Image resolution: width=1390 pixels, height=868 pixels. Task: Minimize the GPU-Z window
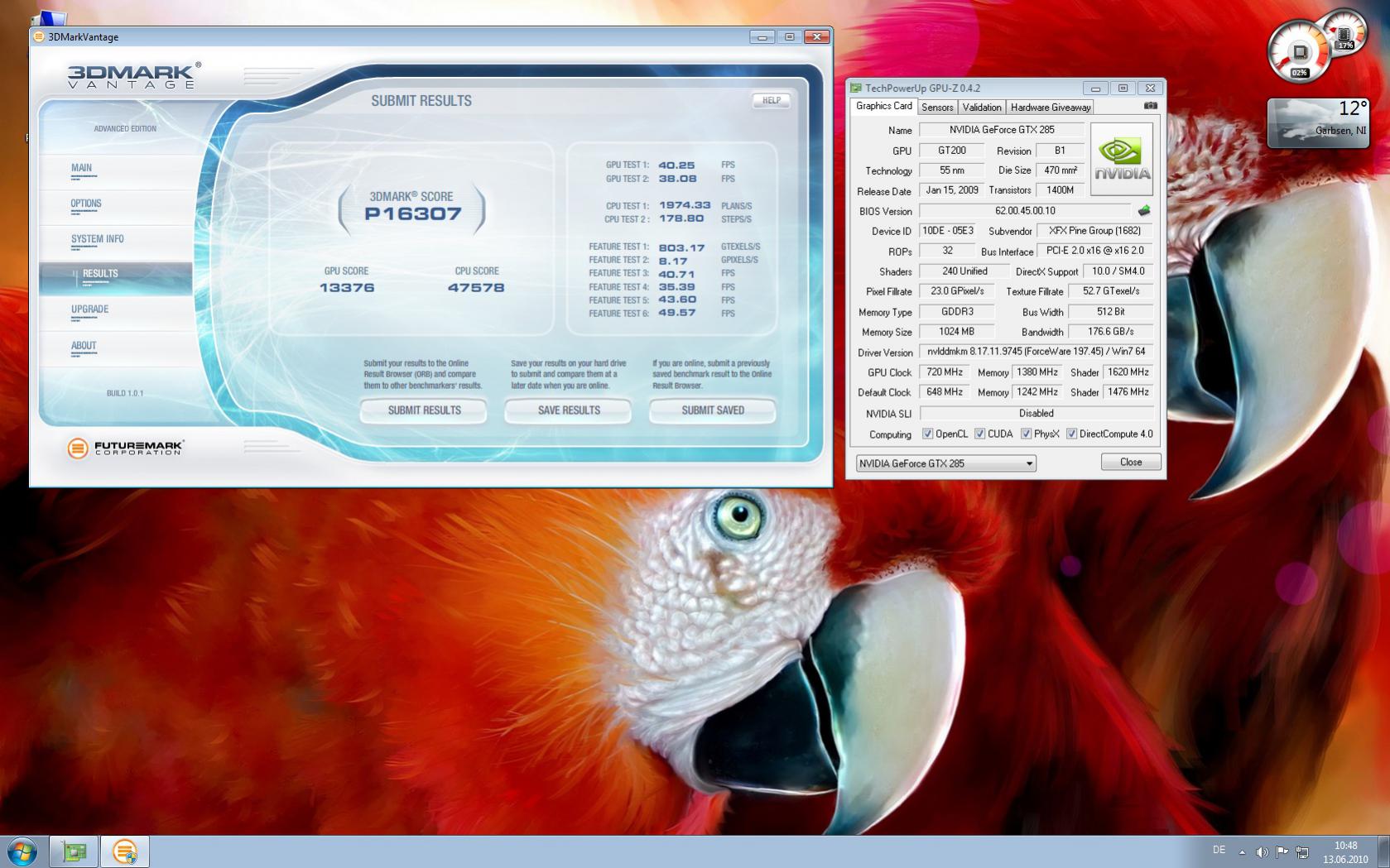pyautogui.click(x=1095, y=88)
